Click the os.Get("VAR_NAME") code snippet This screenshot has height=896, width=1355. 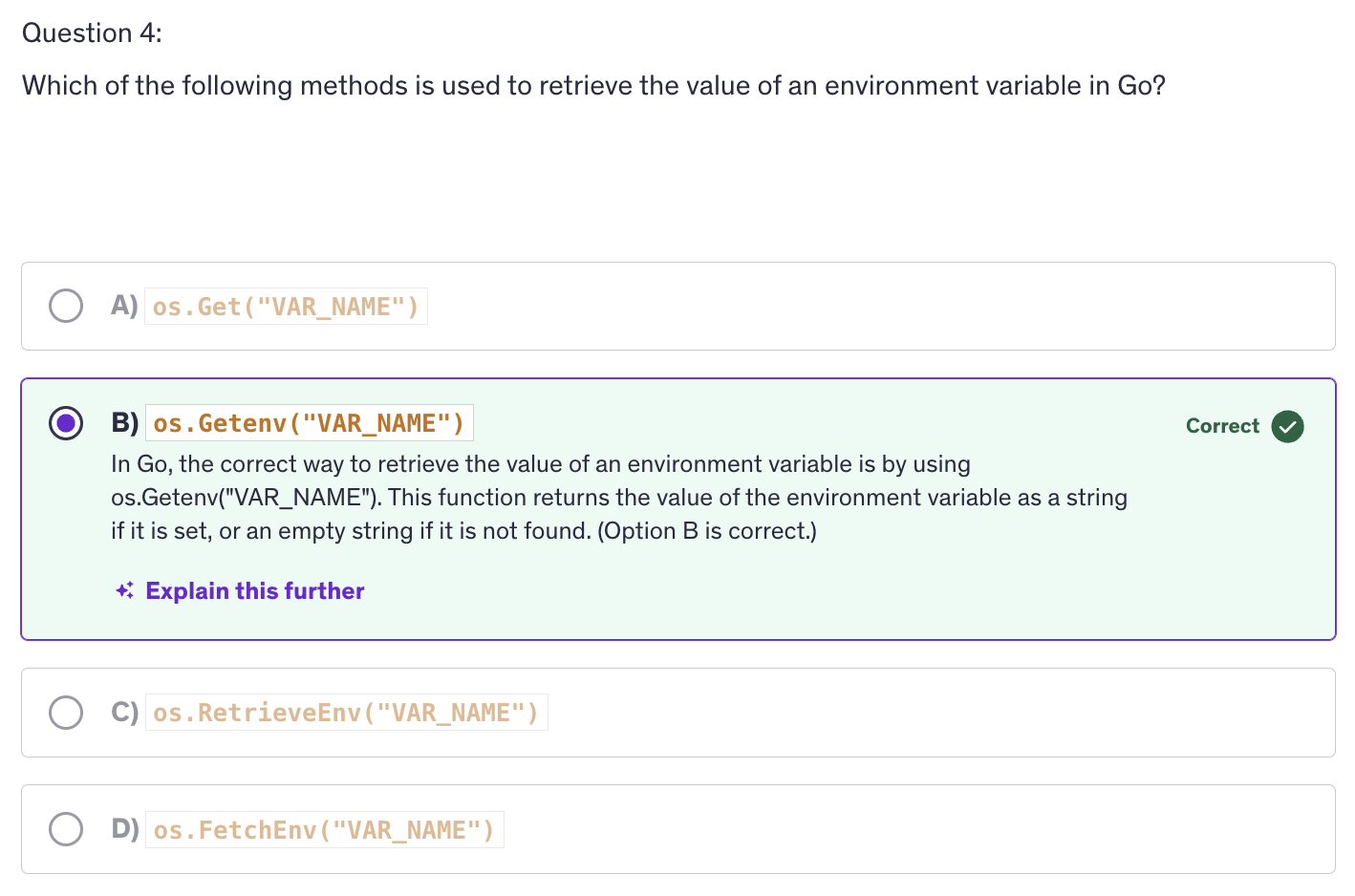click(x=286, y=307)
